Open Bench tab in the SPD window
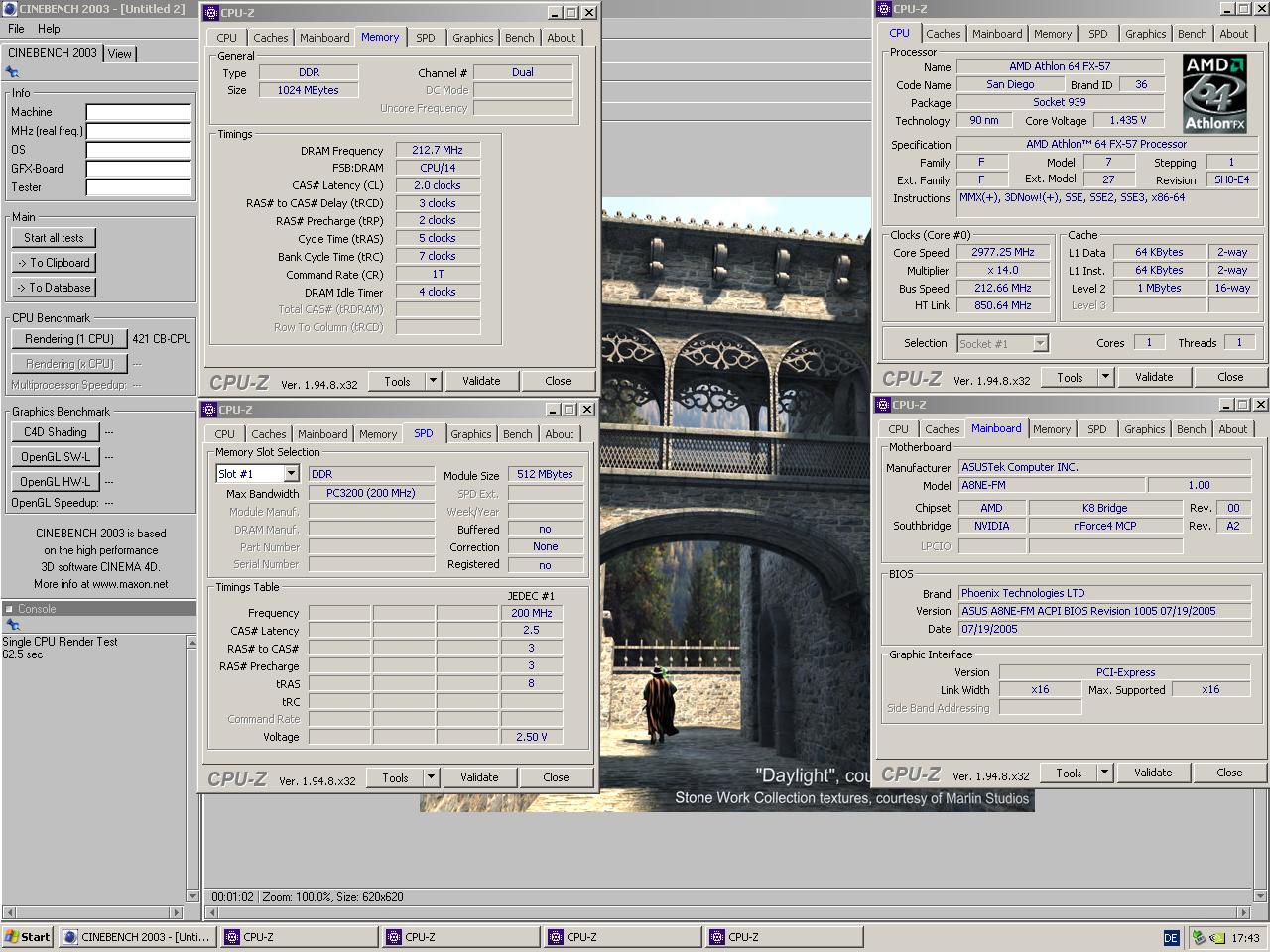This screenshot has height=952, width=1270. click(x=517, y=434)
